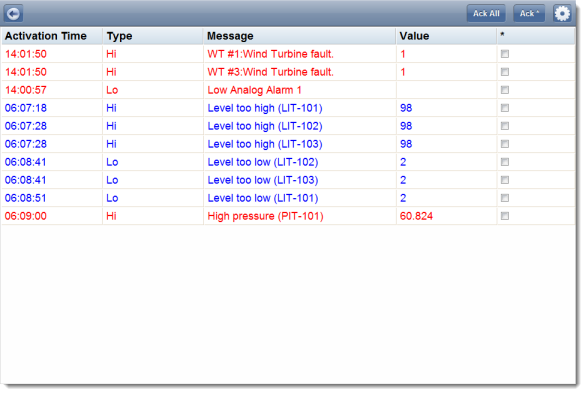Click activation time 06:09:00

26,216
